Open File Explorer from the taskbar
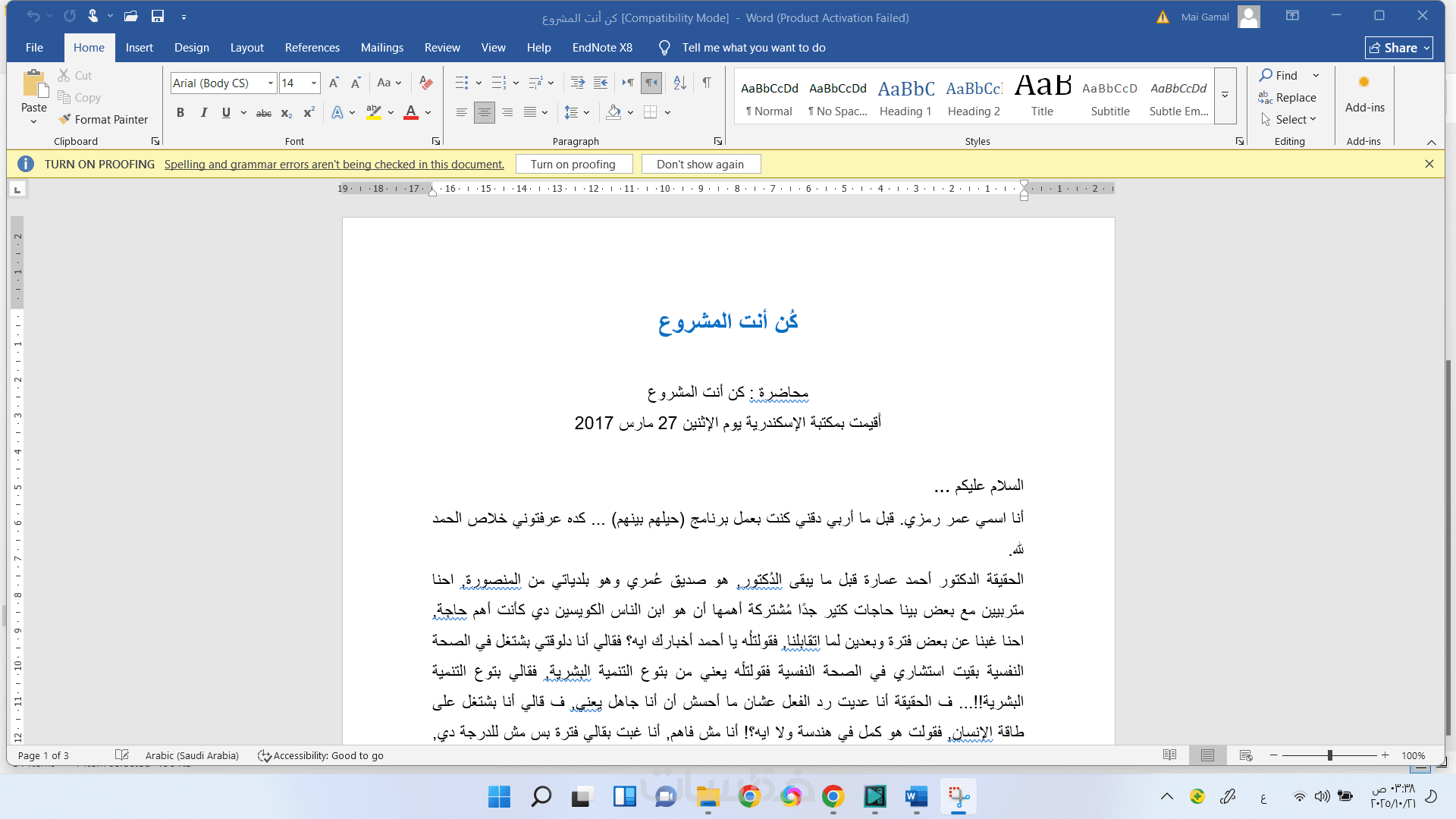 pos(708,797)
